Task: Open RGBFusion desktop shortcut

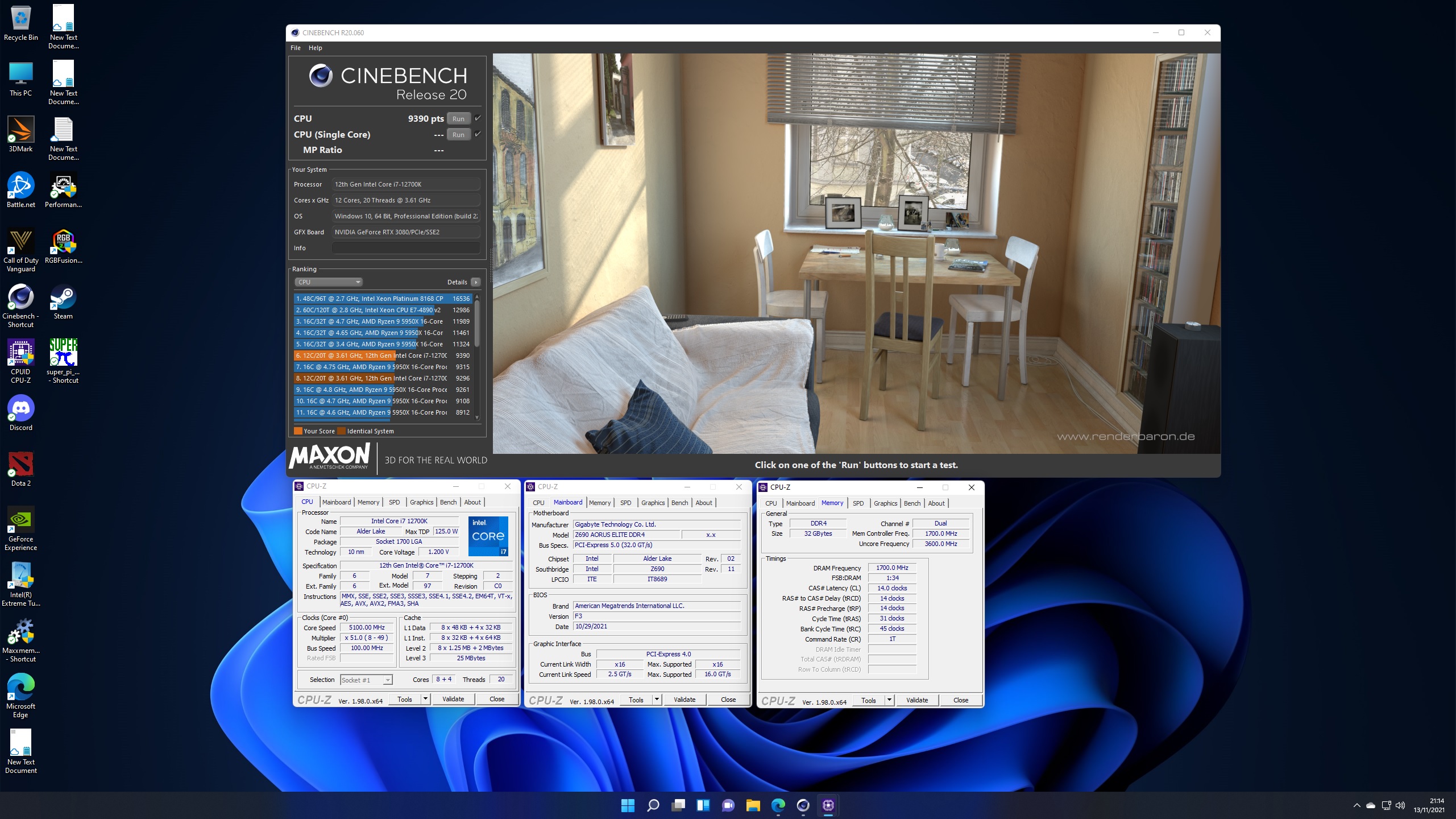Action: pos(63,246)
